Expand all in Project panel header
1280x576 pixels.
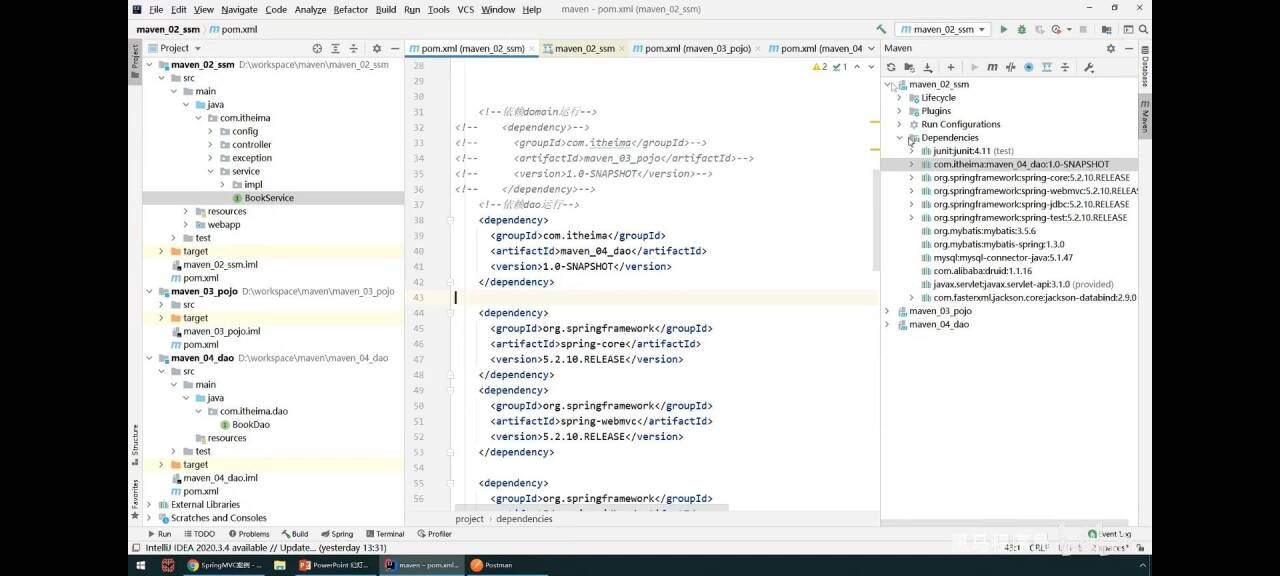[335, 48]
